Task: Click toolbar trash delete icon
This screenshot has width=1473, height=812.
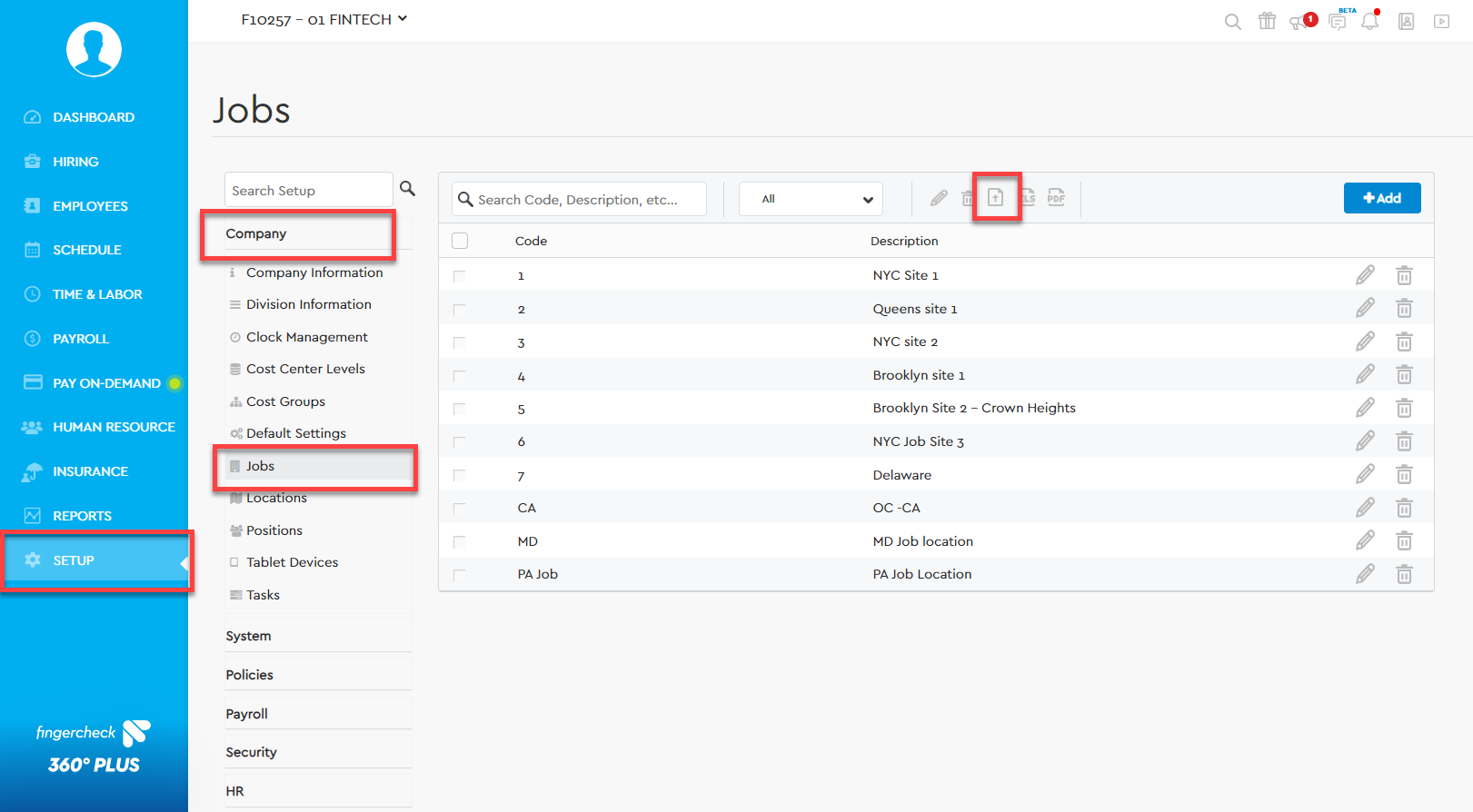Action: click(968, 198)
